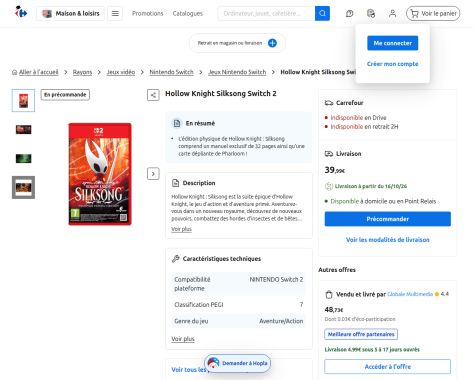Open Jeux vidéo breadcrumb link
Screen dimensions: 475x380
121,72
